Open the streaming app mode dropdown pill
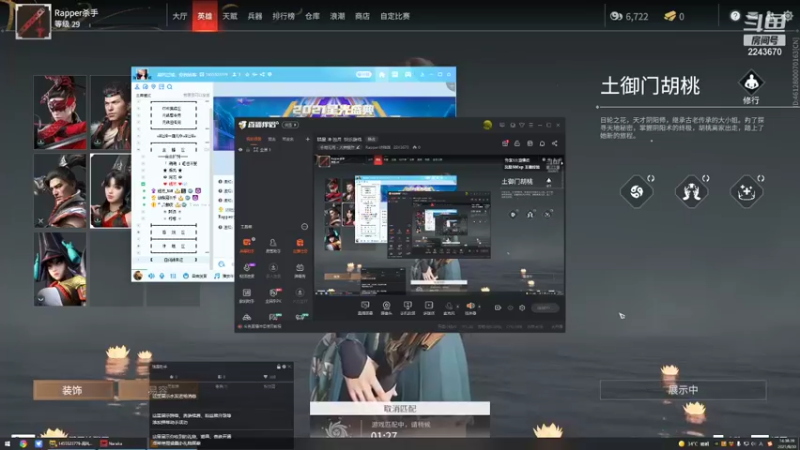 tap(291, 125)
